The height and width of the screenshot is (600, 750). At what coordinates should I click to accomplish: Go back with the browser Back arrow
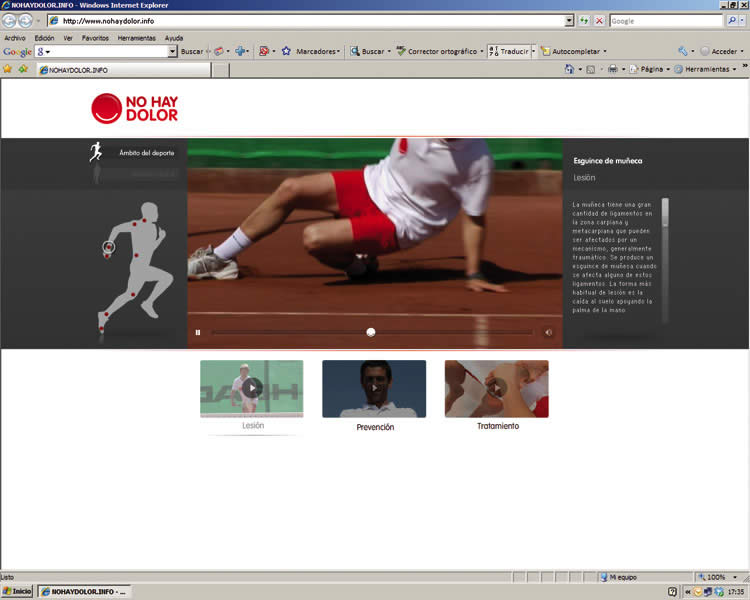[9, 21]
